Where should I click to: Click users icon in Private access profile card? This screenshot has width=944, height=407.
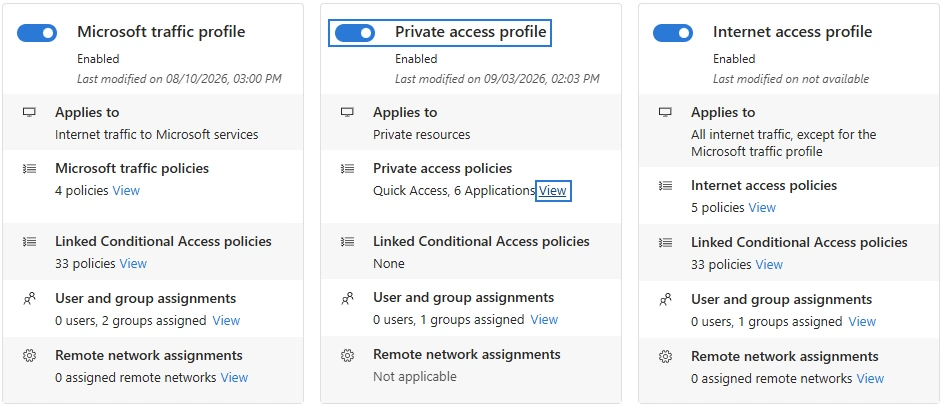point(347,298)
